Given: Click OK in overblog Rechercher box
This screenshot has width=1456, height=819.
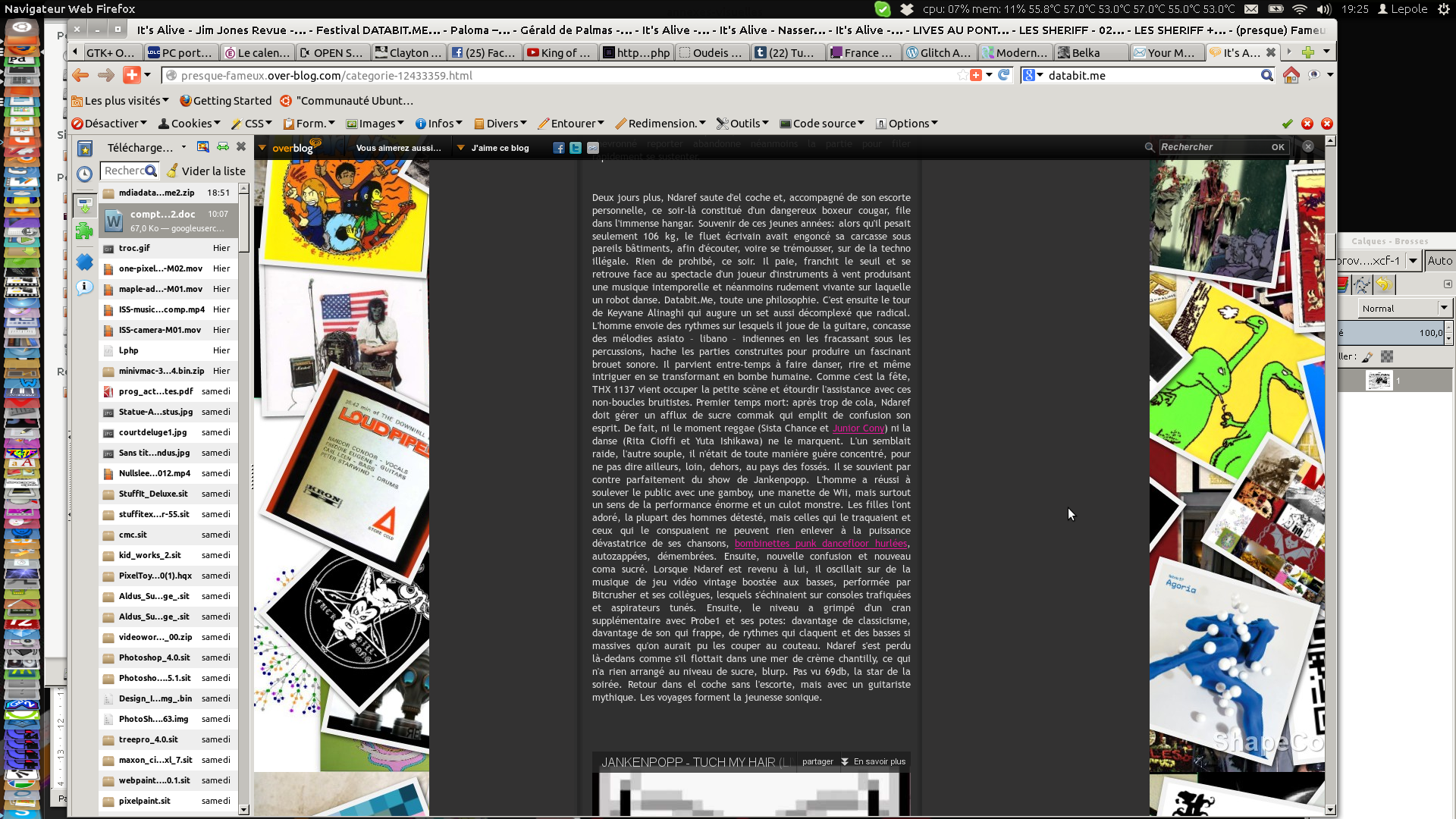Looking at the screenshot, I should (x=1278, y=147).
